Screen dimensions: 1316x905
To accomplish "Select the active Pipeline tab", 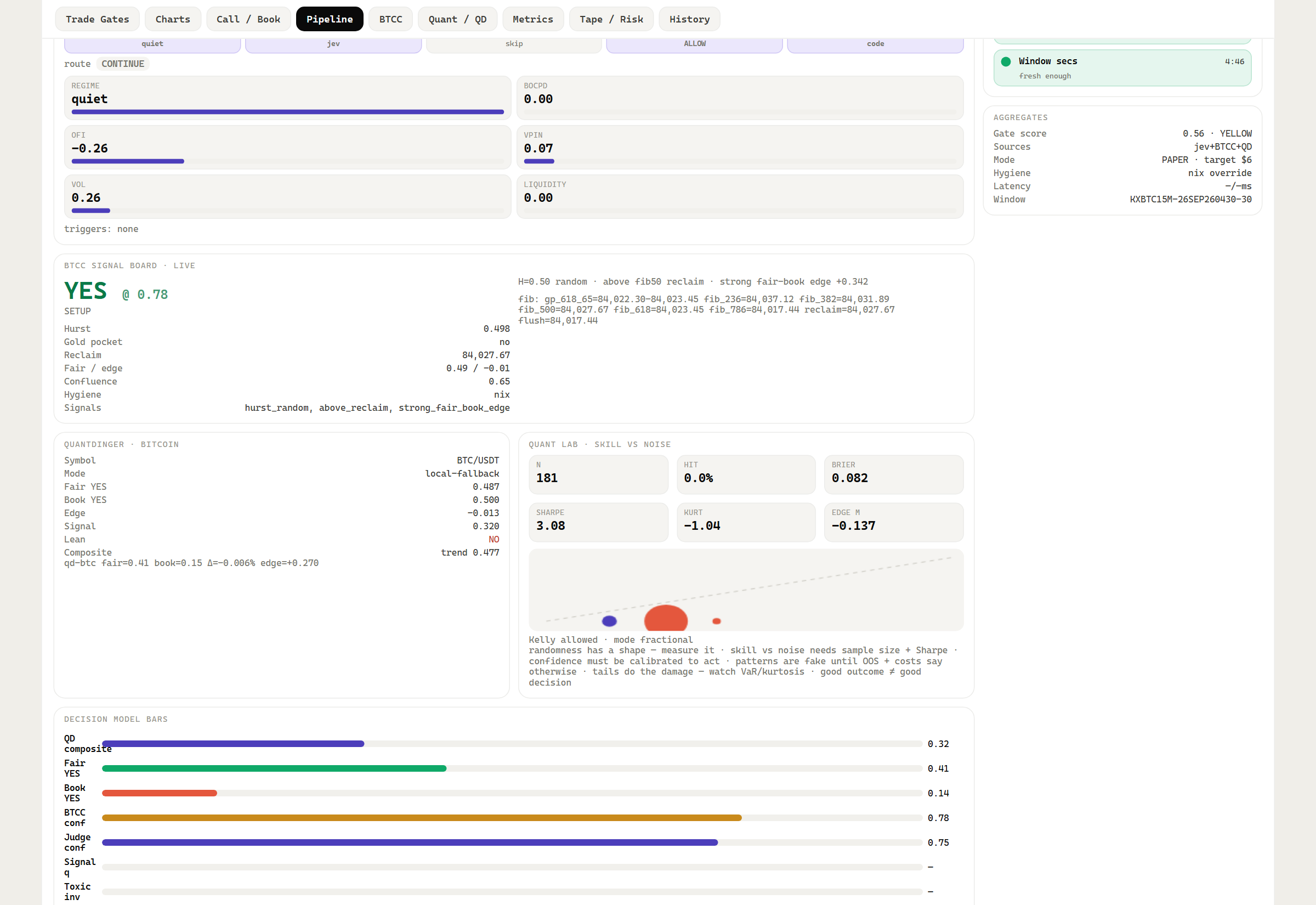I will tap(330, 19).
